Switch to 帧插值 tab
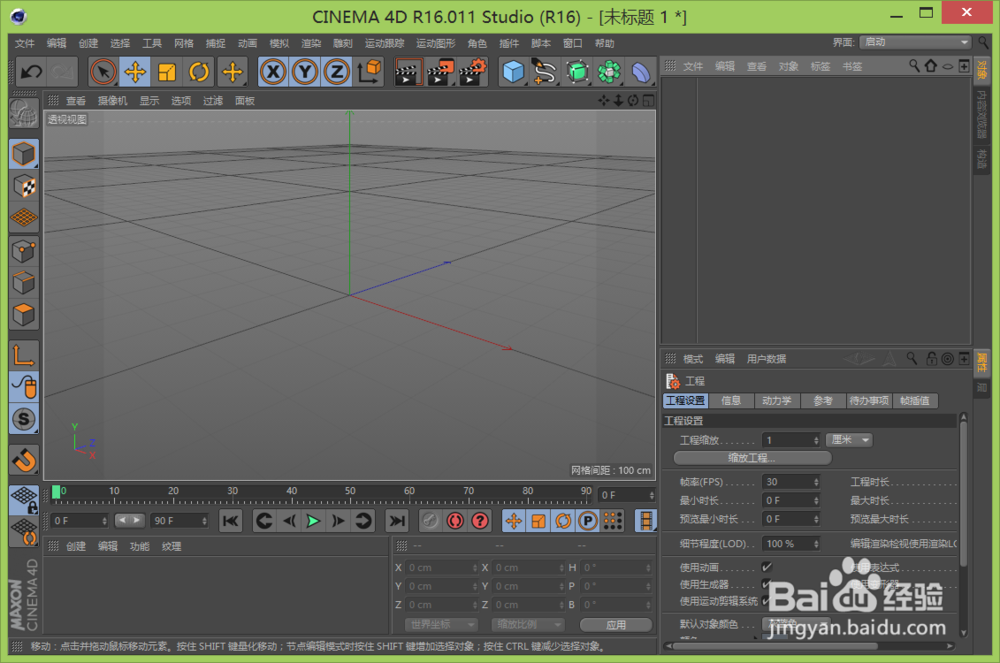The image size is (1000, 663). pyautogui.click(x=915, y=400)
